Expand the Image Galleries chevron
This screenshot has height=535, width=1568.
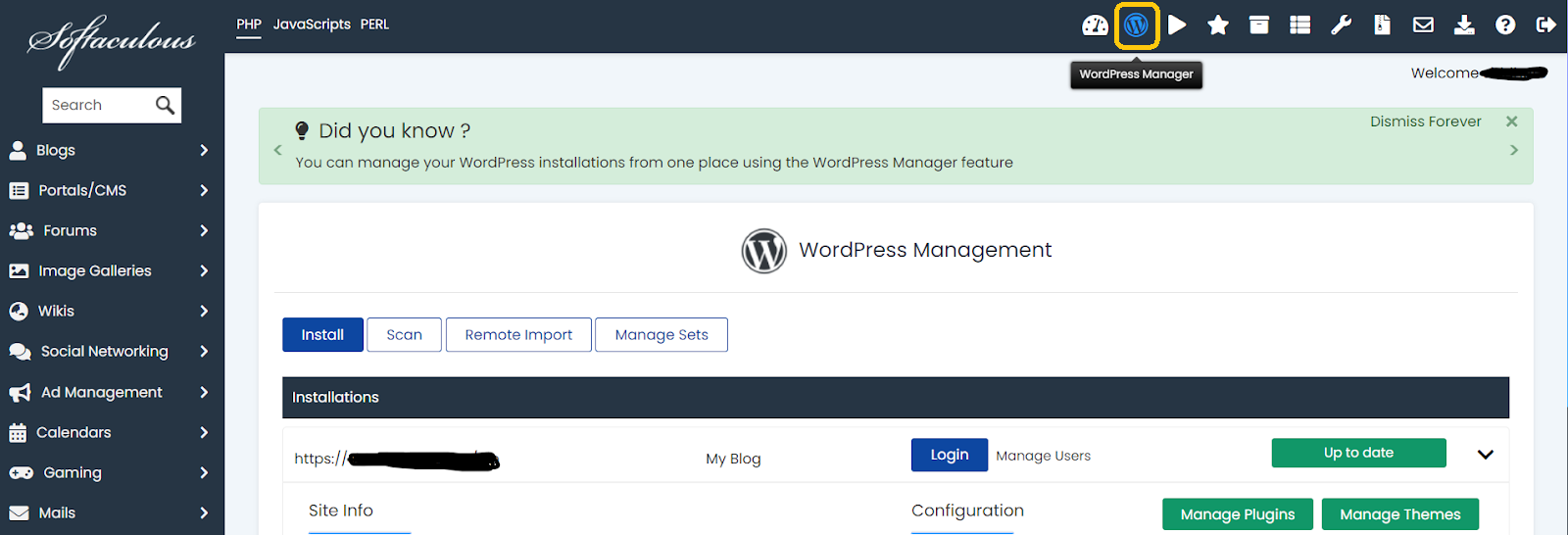[204, 270]
